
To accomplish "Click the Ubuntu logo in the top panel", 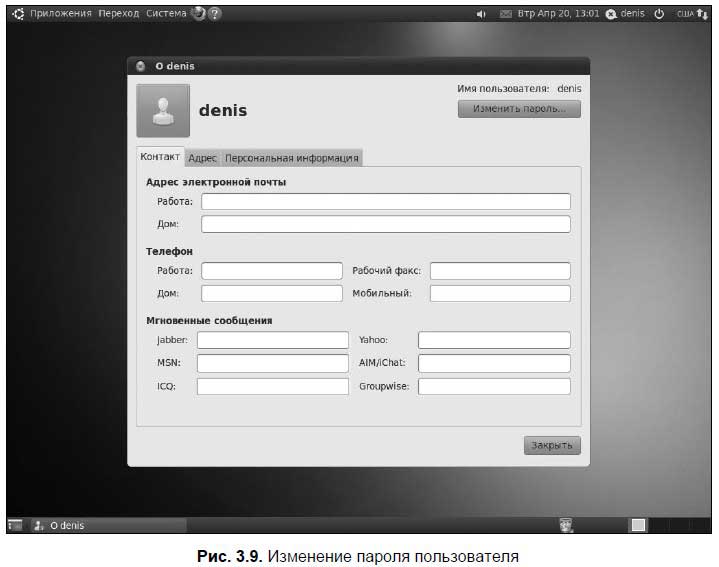I will (17, 14).
